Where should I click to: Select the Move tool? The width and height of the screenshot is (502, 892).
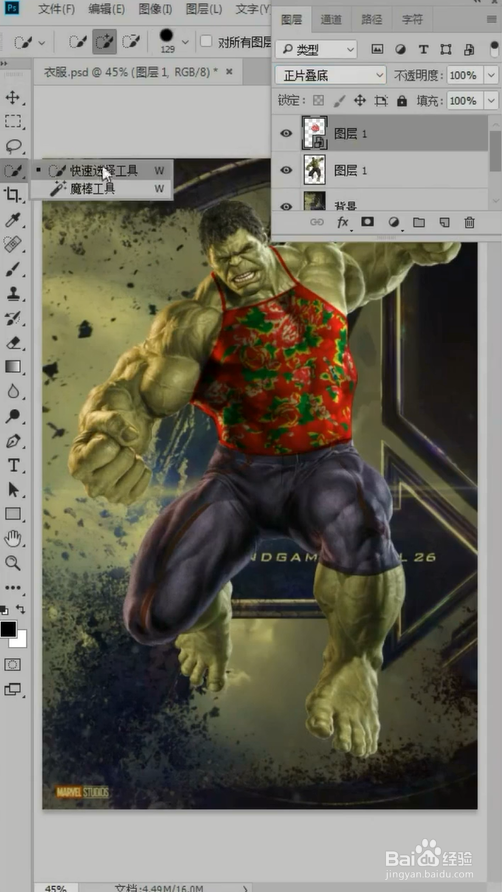pos(13,97)
